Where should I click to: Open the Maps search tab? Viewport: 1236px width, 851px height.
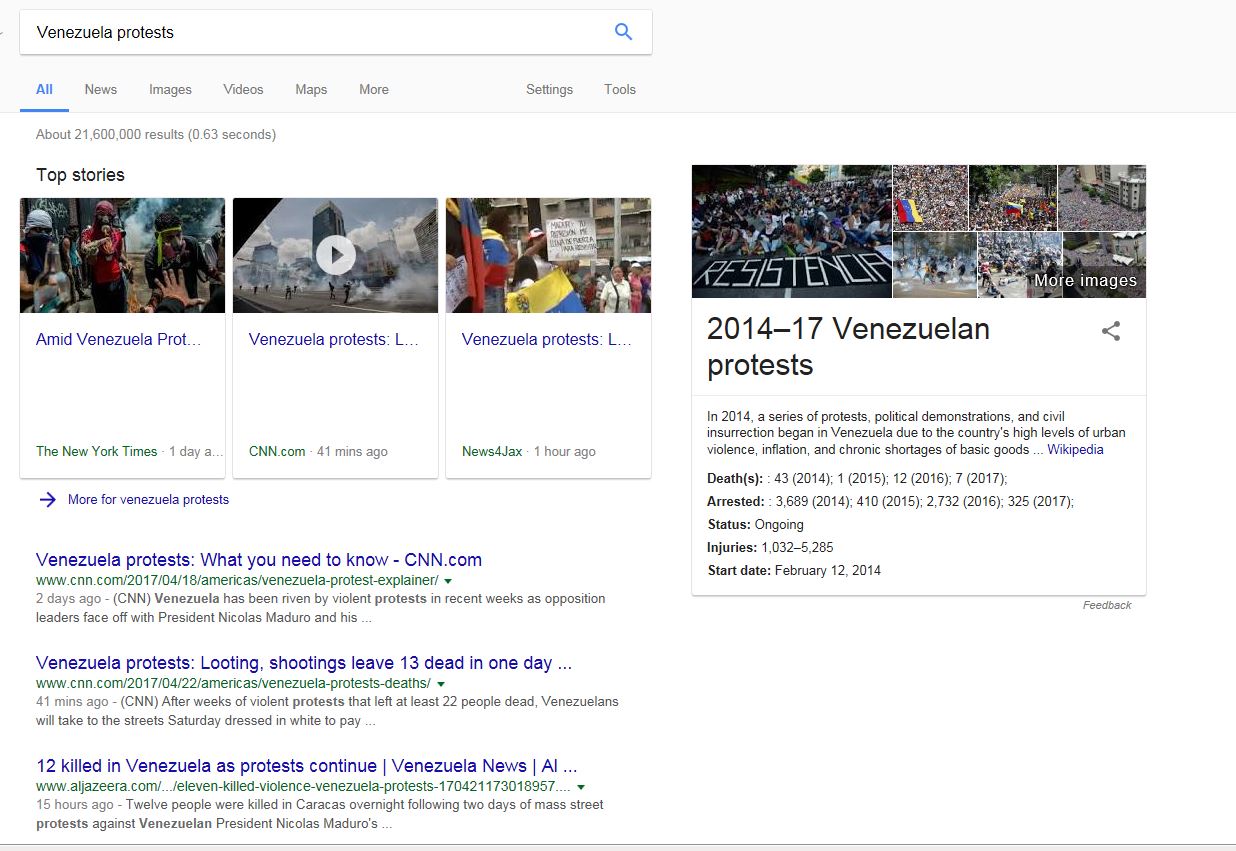pyautogui.click(x=311, y=89)
